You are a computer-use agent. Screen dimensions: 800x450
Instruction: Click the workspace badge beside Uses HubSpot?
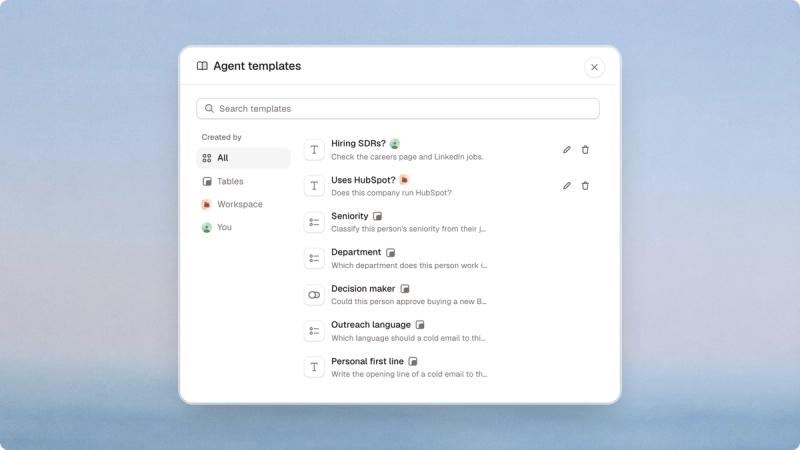[405, 180]
